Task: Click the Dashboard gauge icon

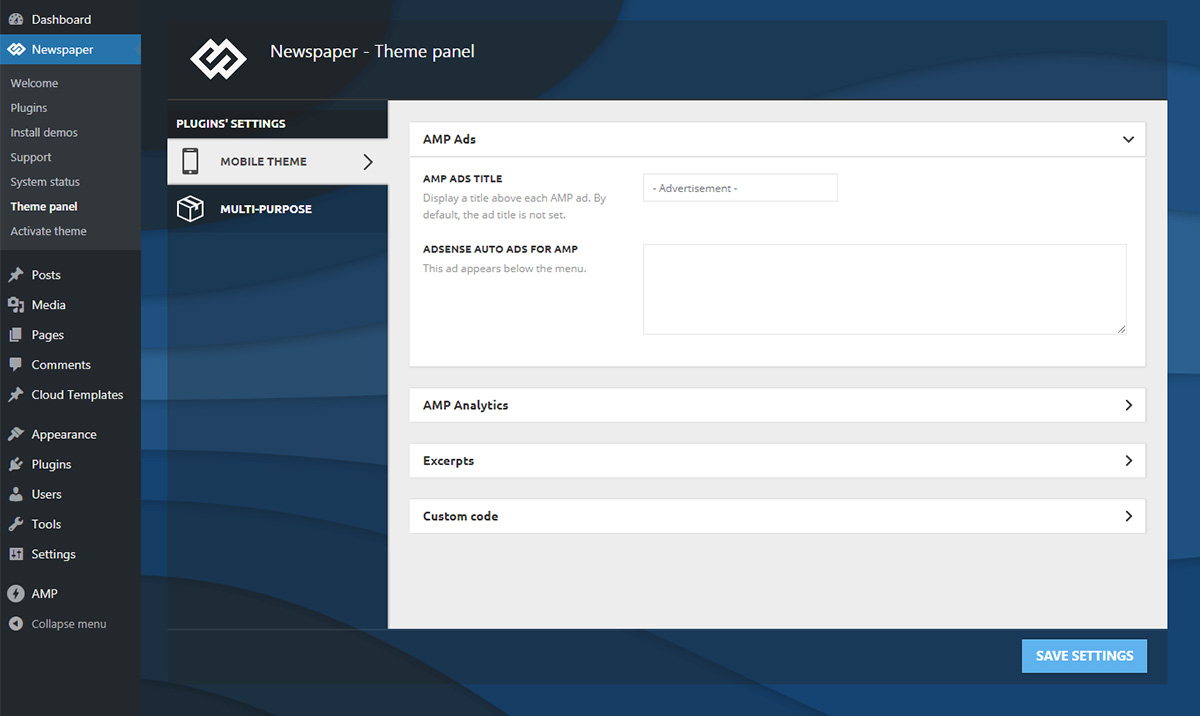Action: [16, 19]
